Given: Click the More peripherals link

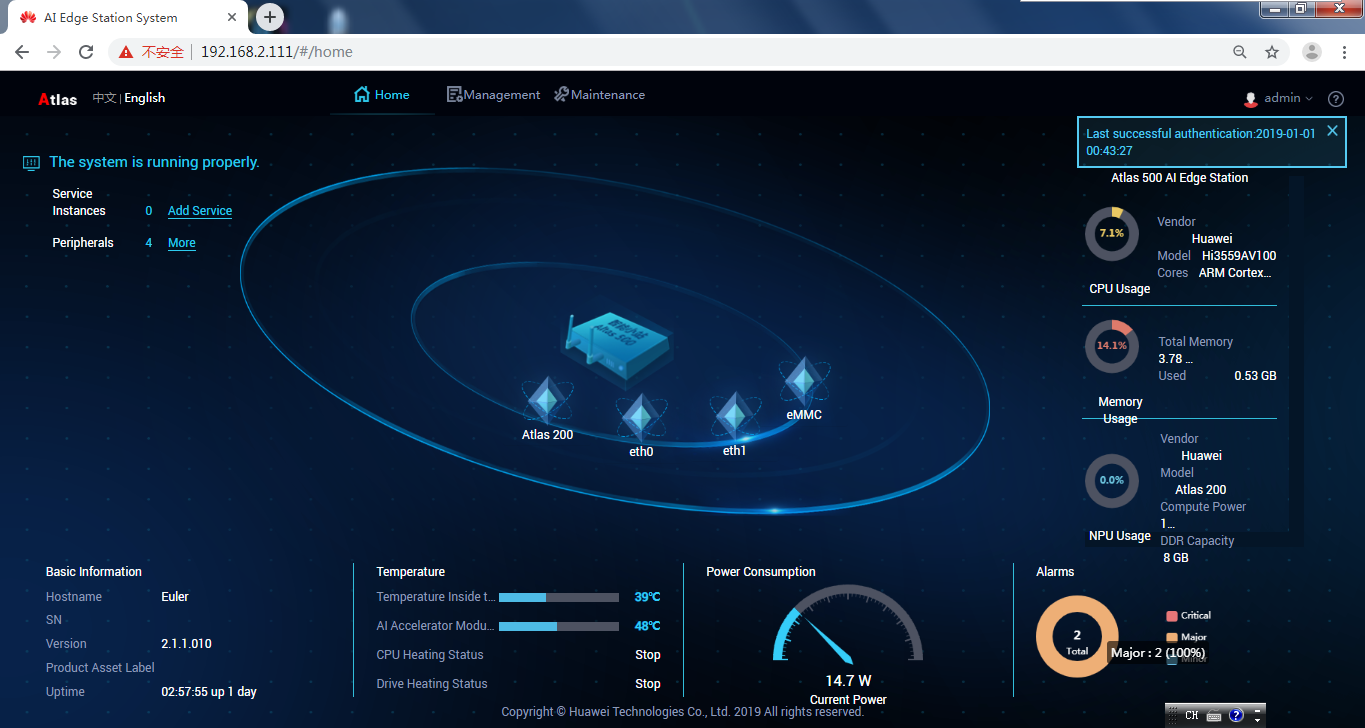Looking at the screenshot, I should point(182,243).
